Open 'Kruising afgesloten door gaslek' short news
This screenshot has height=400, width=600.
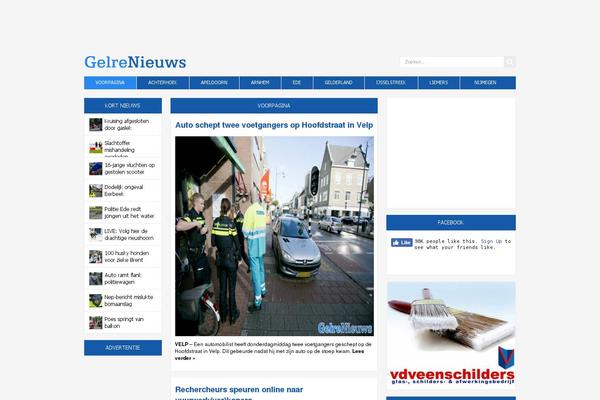point(127,124)
